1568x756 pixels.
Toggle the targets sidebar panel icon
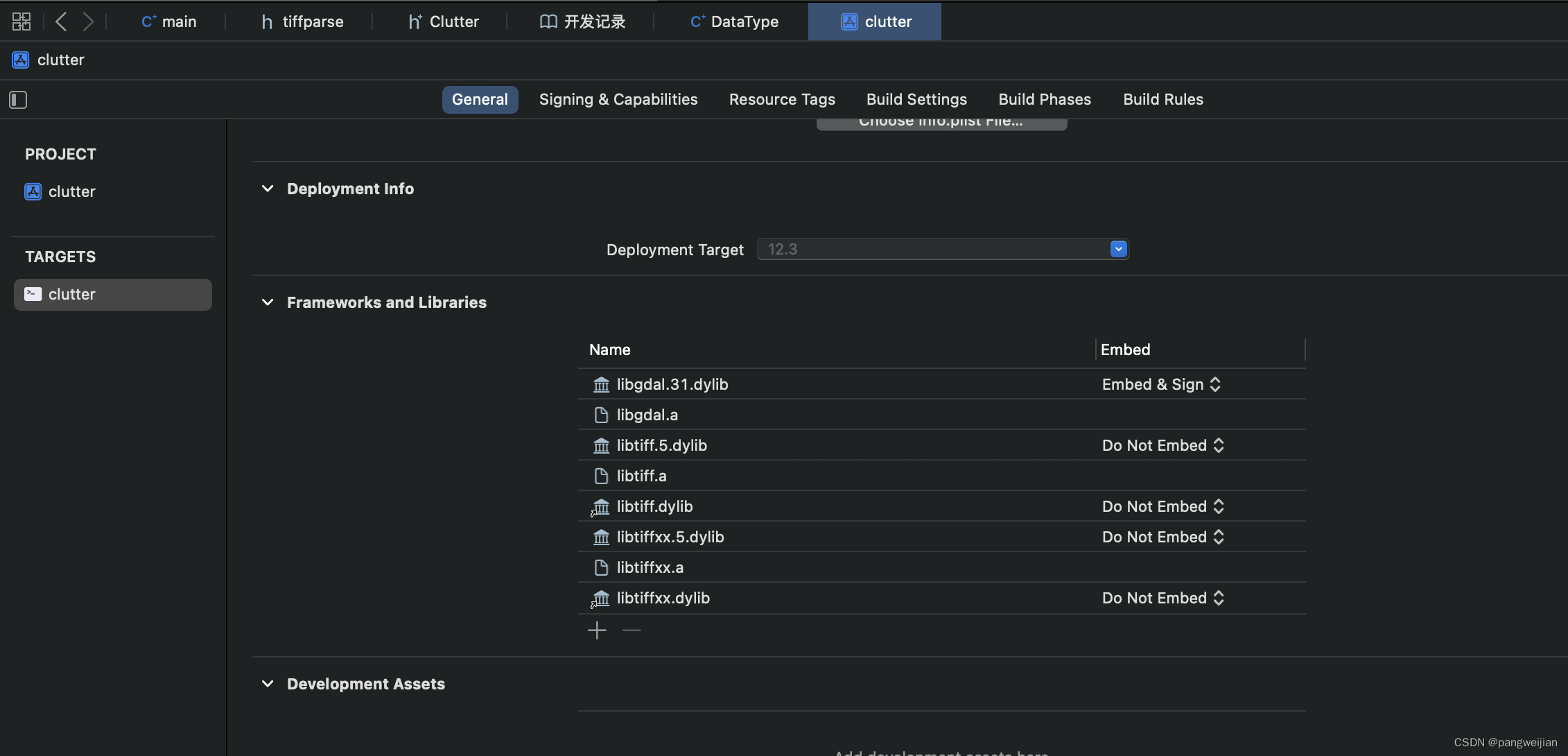point(18,100)
